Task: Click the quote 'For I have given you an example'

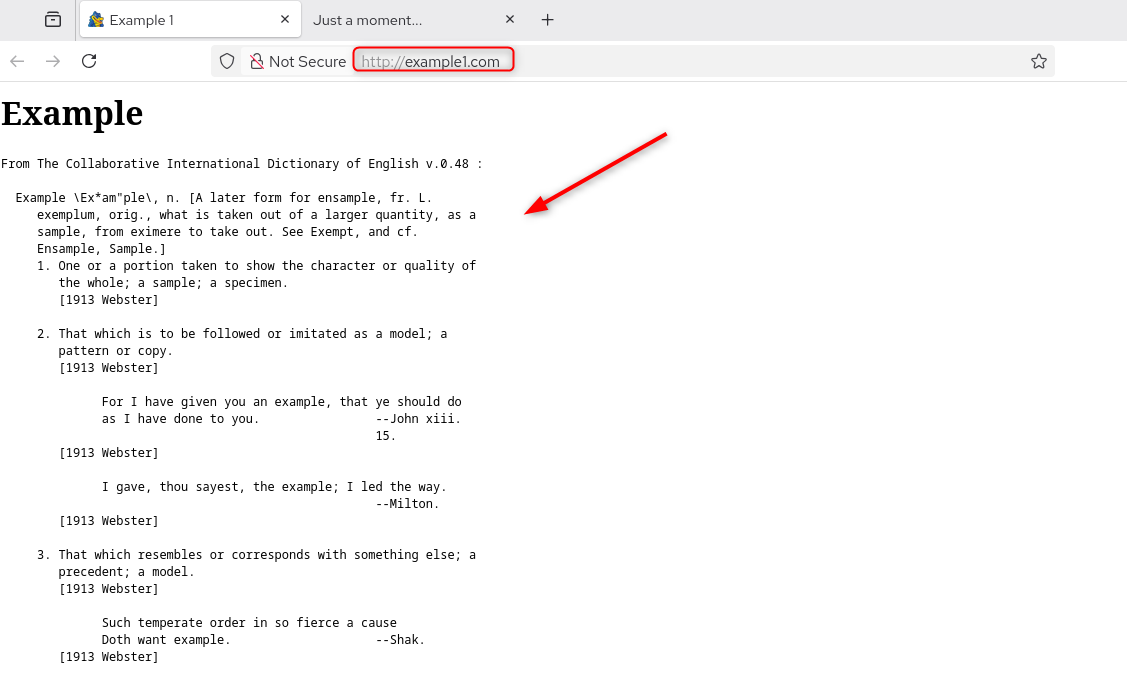Action: click(x=282, y=402)
